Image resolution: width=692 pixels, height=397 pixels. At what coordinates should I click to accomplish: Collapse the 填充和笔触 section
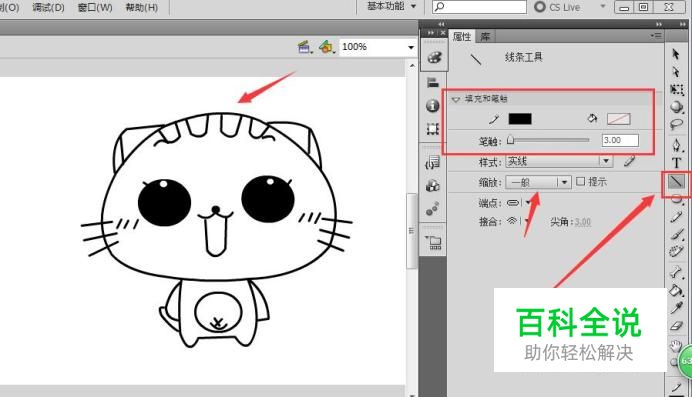[x=455, y=99]
